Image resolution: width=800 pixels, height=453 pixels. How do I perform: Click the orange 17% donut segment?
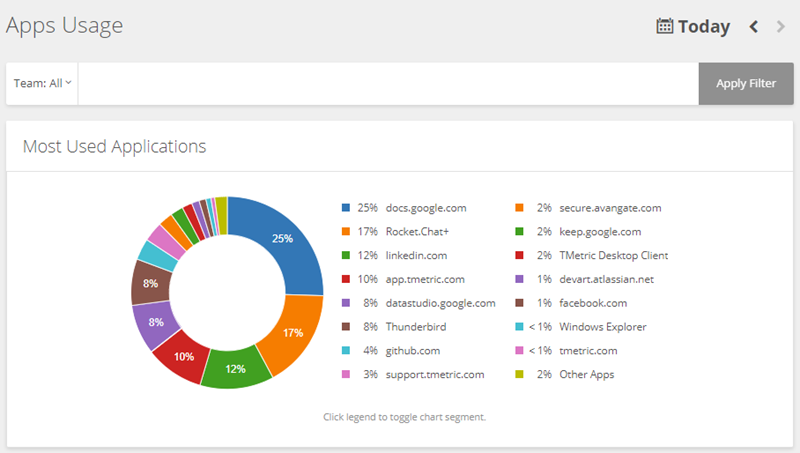tap(292, 333)
